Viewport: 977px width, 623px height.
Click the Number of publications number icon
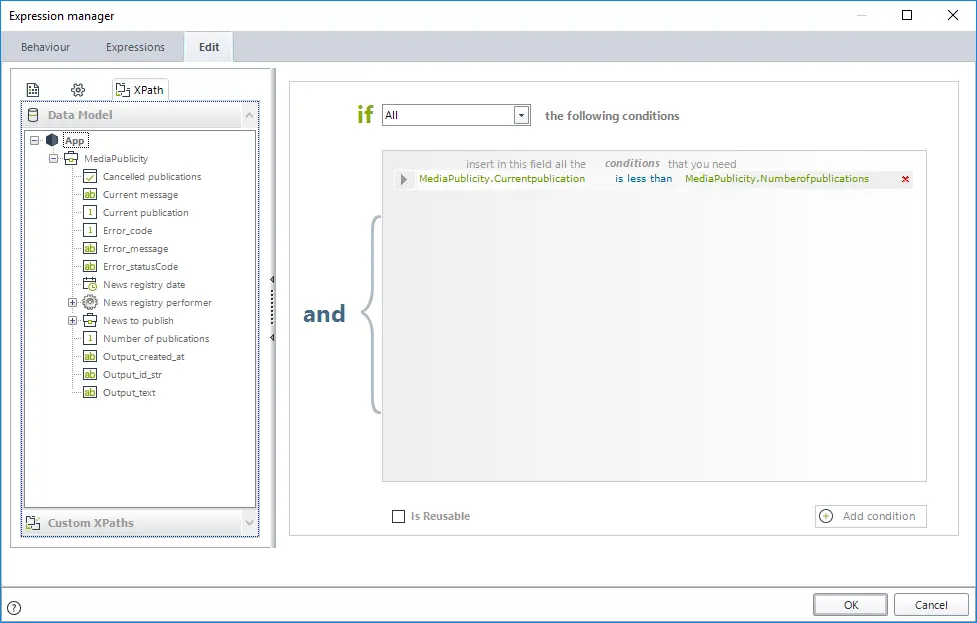(90, 338)
